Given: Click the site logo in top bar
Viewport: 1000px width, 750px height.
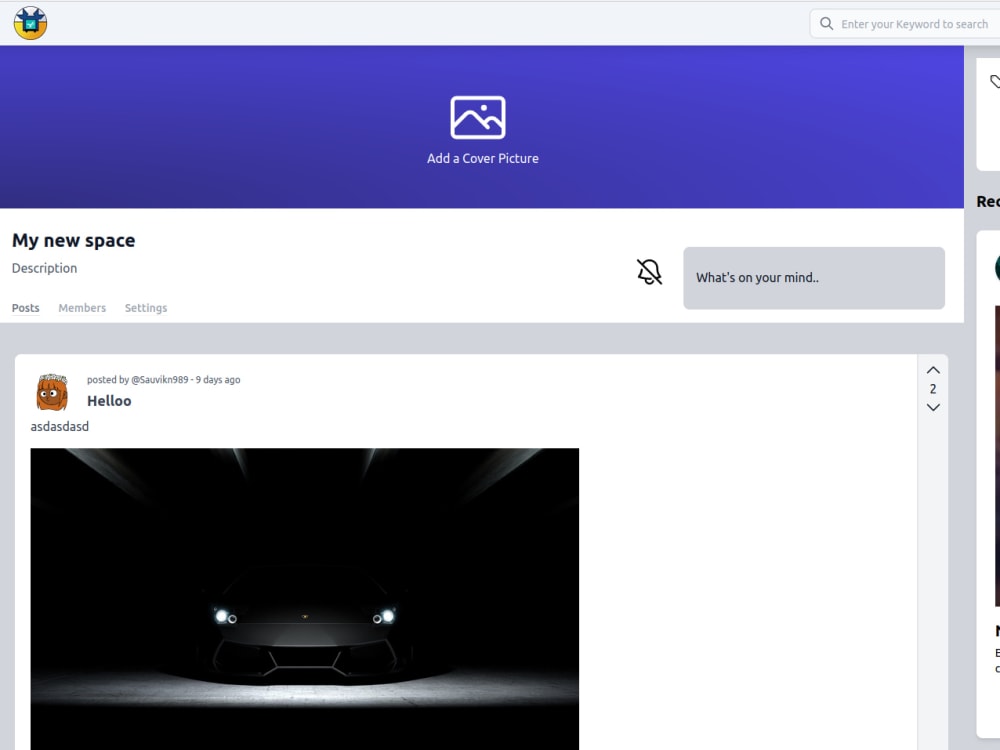Looking at the screenshot, I should coord(30,23).
